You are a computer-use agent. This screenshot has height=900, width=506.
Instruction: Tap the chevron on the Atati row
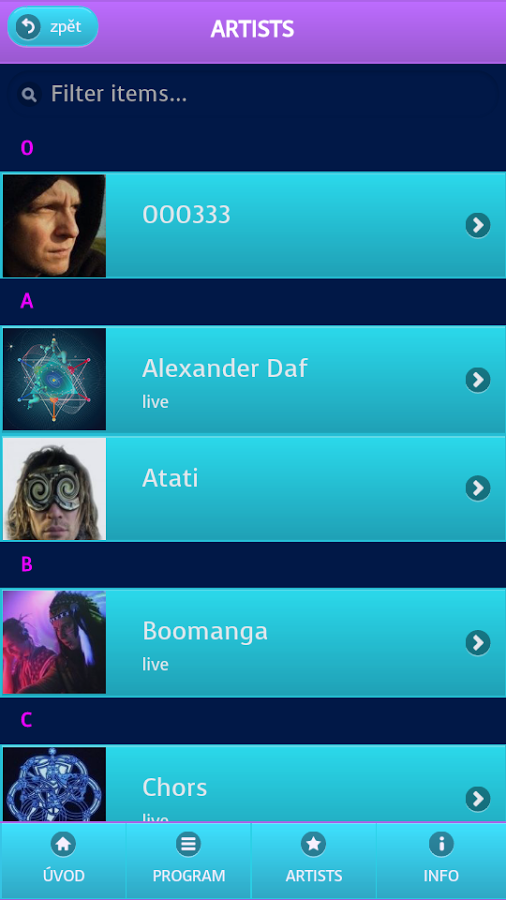click(478, 488)
